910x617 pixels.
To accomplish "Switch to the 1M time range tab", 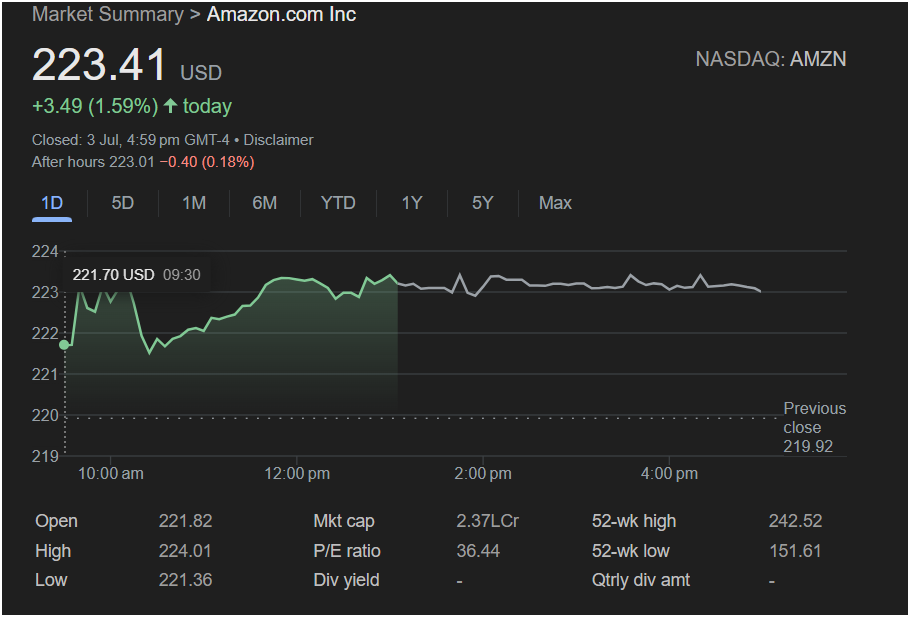I will (194, 203).
